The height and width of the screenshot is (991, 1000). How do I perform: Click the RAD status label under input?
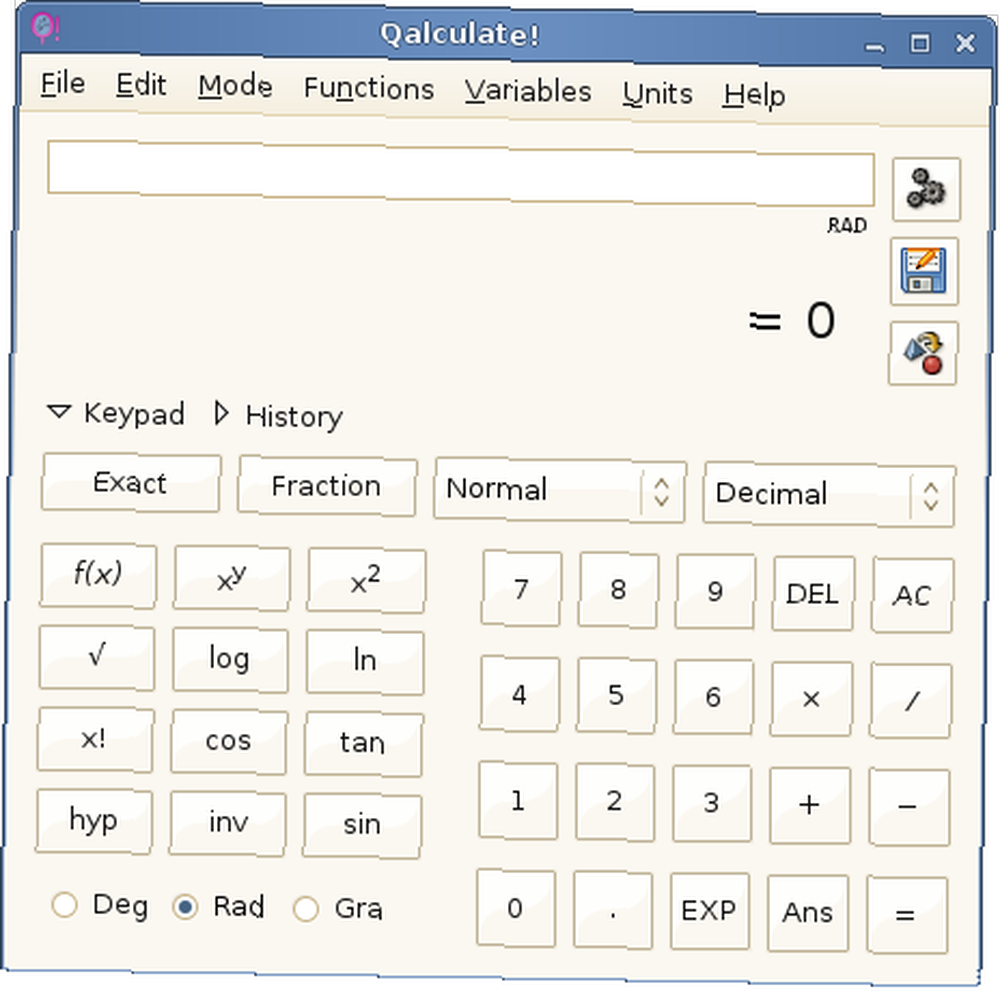coord(847,225)
